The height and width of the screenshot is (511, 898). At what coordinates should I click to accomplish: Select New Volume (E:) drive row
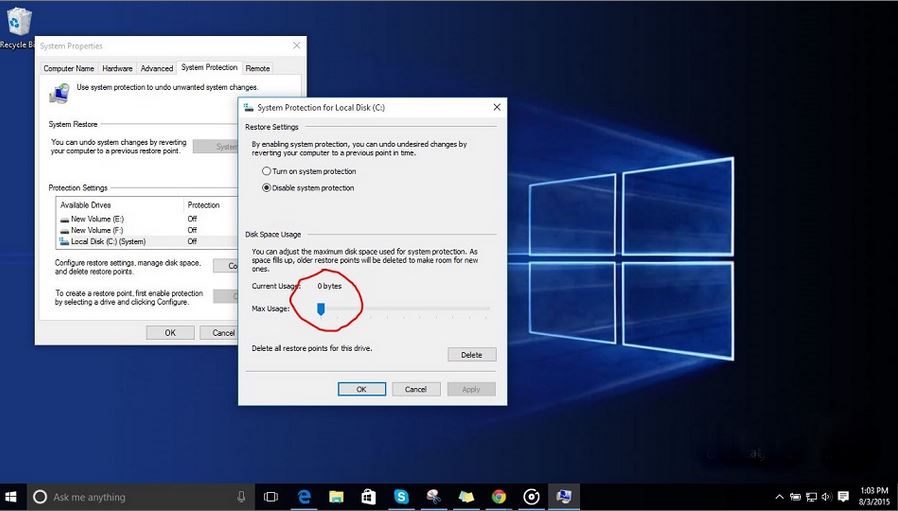click(148, 219)
